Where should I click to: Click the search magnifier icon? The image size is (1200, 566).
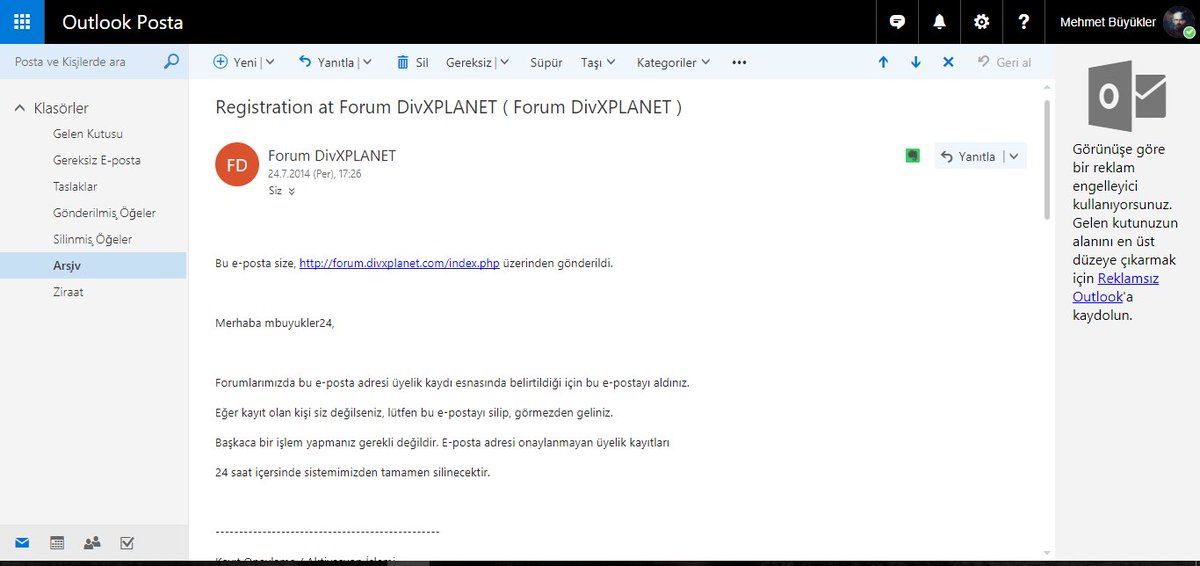pyautogui.click(x=171, y=62)
